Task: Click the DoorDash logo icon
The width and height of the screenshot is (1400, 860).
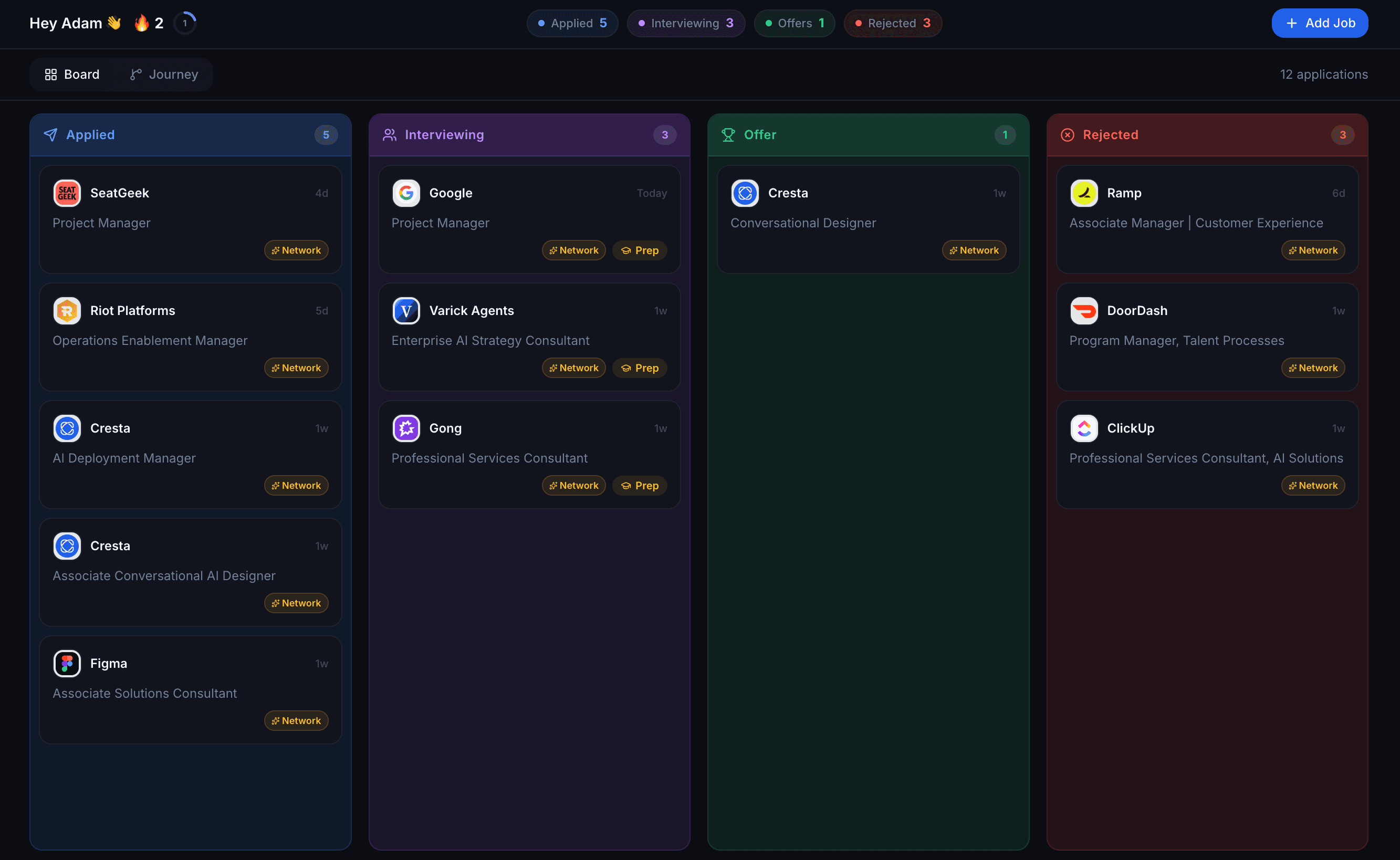Action: pos(1084,311)
